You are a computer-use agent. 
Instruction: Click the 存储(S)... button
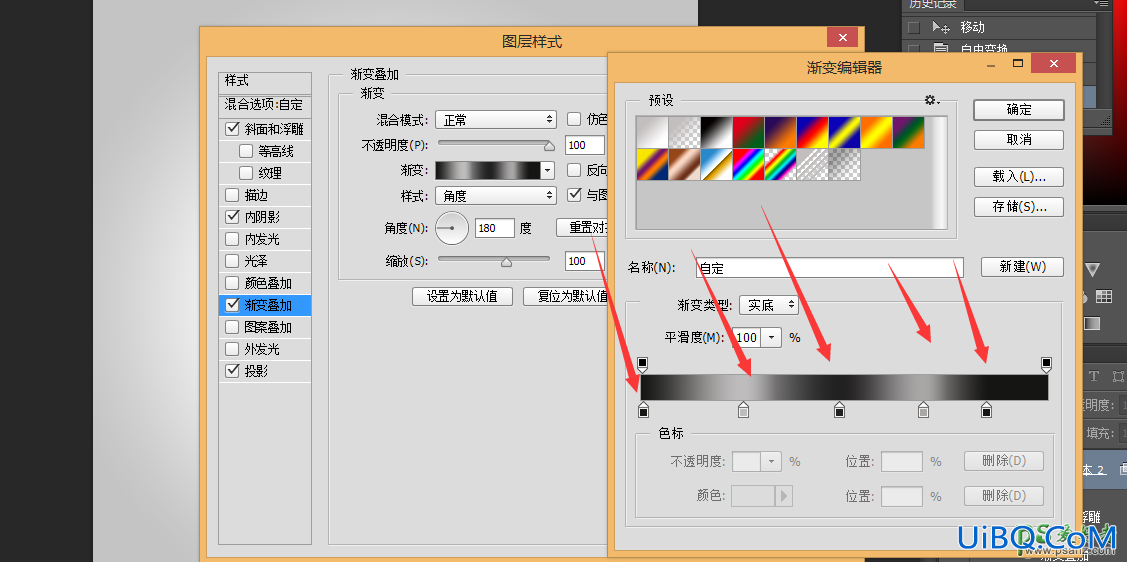coord(1018,207)
